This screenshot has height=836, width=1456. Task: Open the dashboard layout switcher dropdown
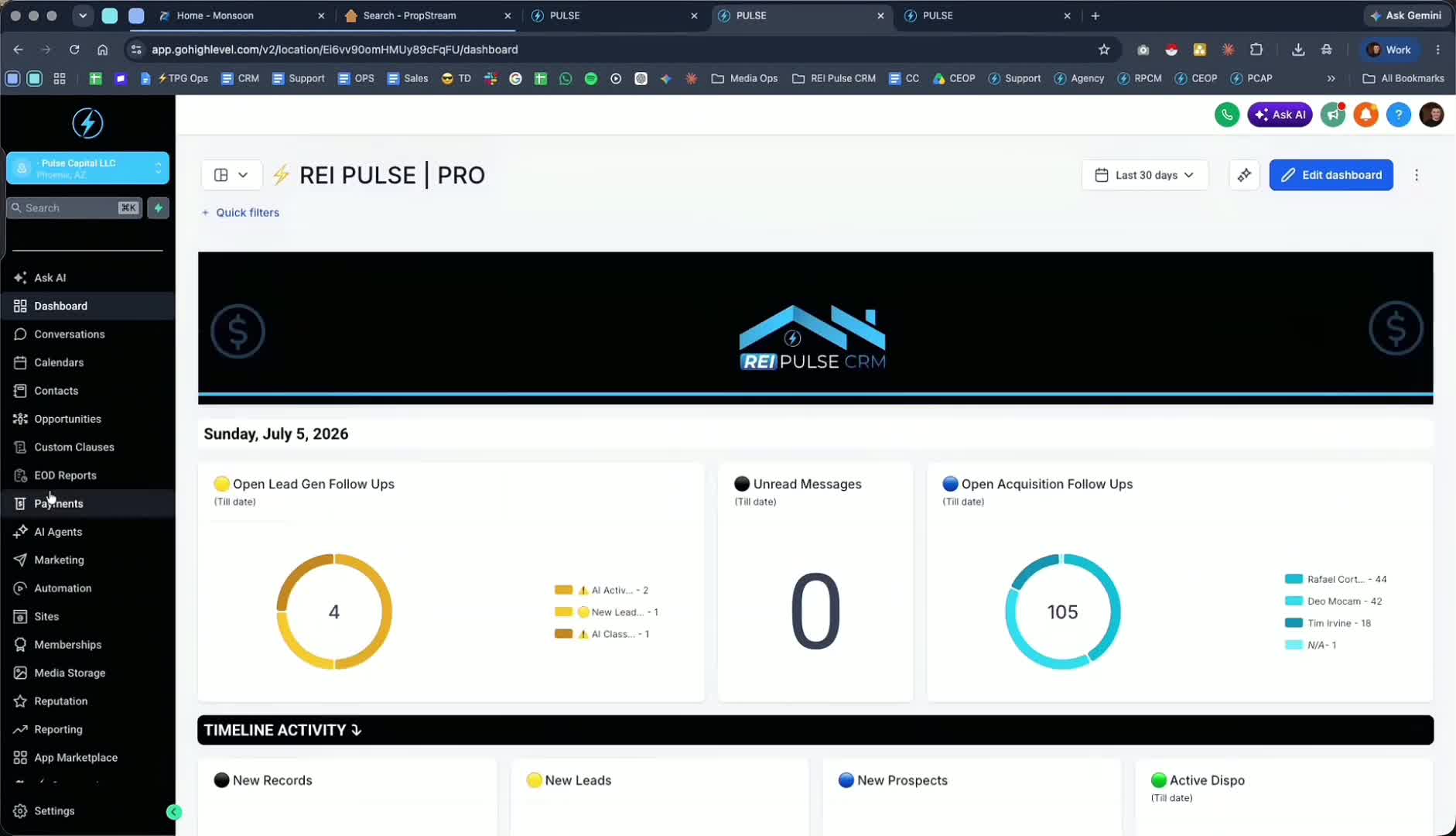[x=231, y=175]
